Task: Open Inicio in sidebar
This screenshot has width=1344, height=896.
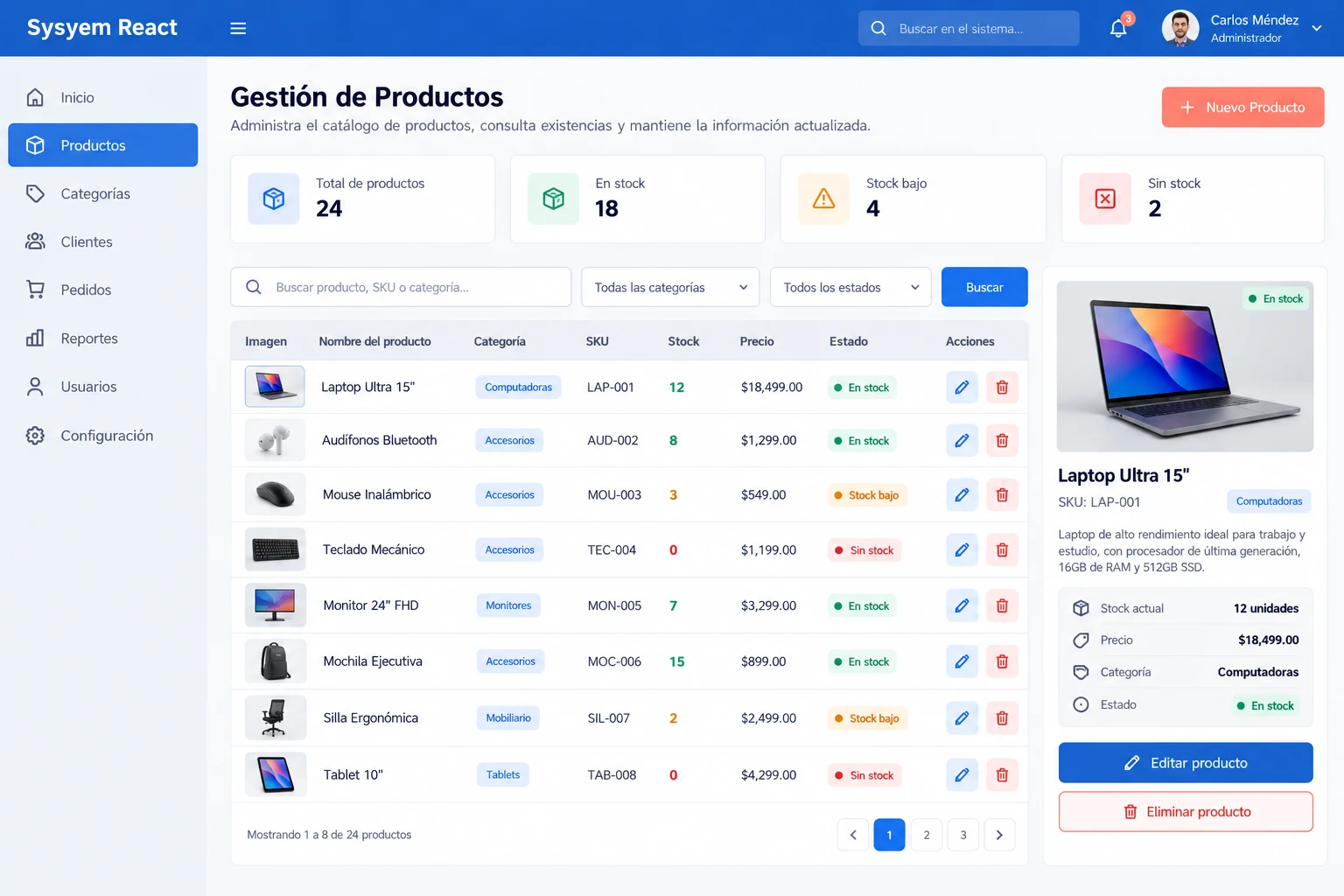Action: pos(103,97)
